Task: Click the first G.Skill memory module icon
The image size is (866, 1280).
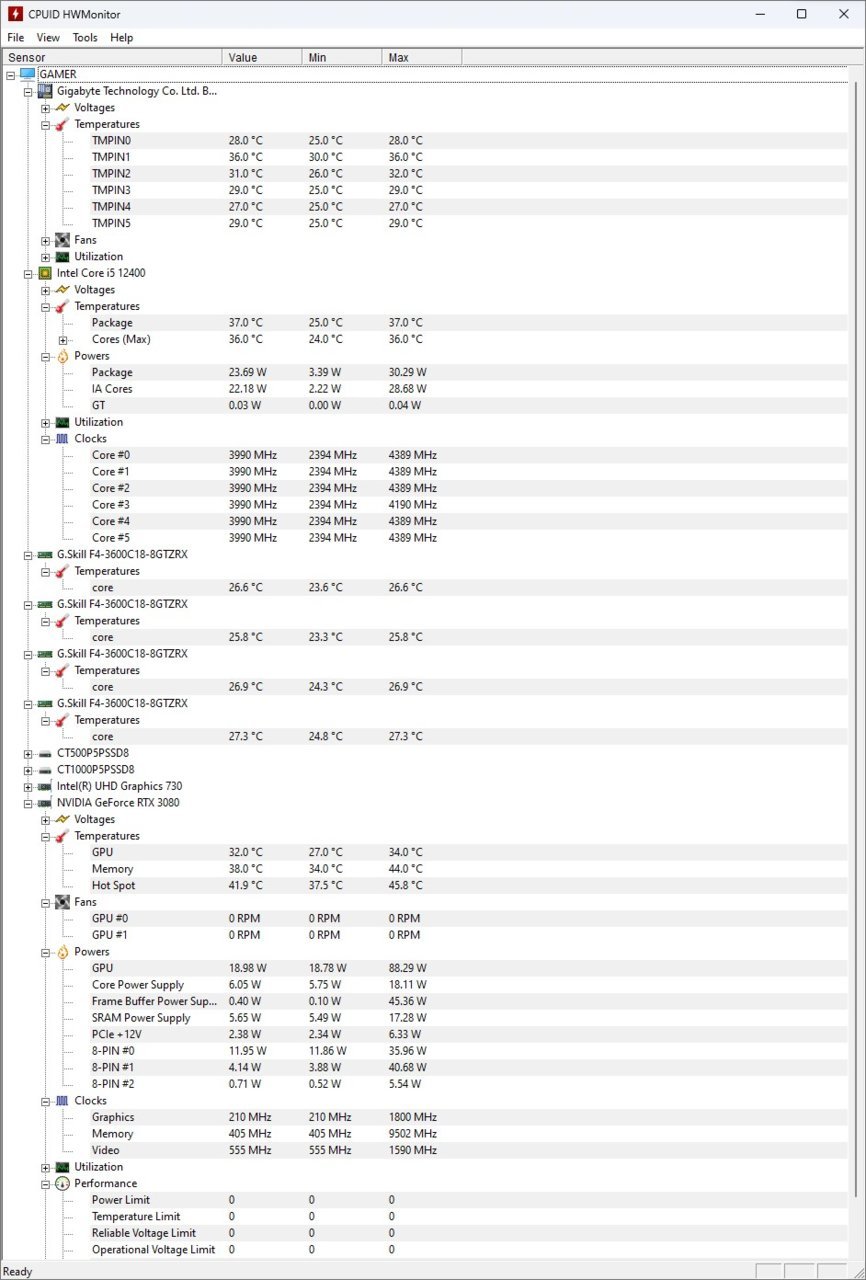Action: [45, 555]
